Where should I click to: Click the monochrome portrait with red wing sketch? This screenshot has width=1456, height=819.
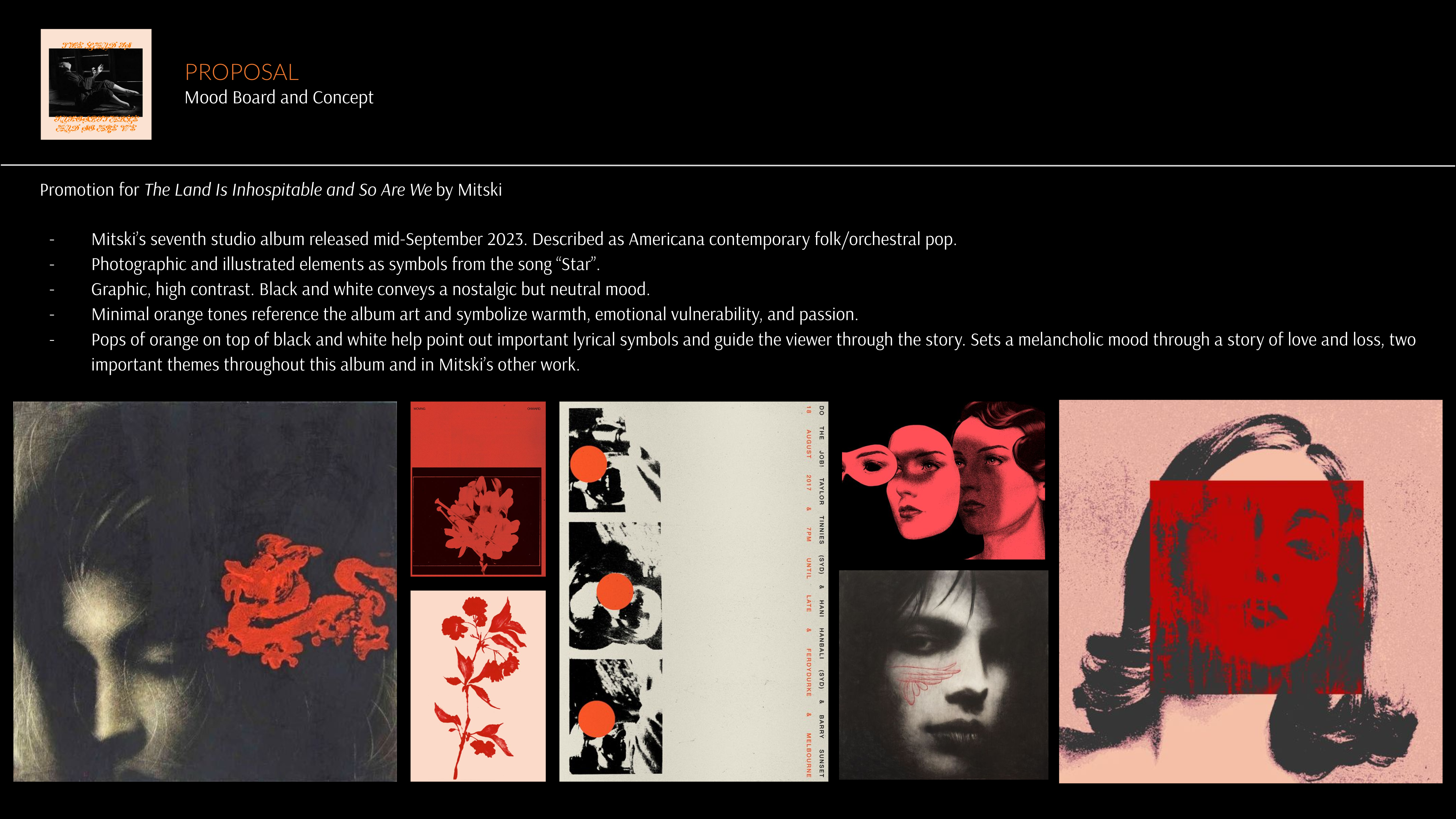click(x=943, y=675)
